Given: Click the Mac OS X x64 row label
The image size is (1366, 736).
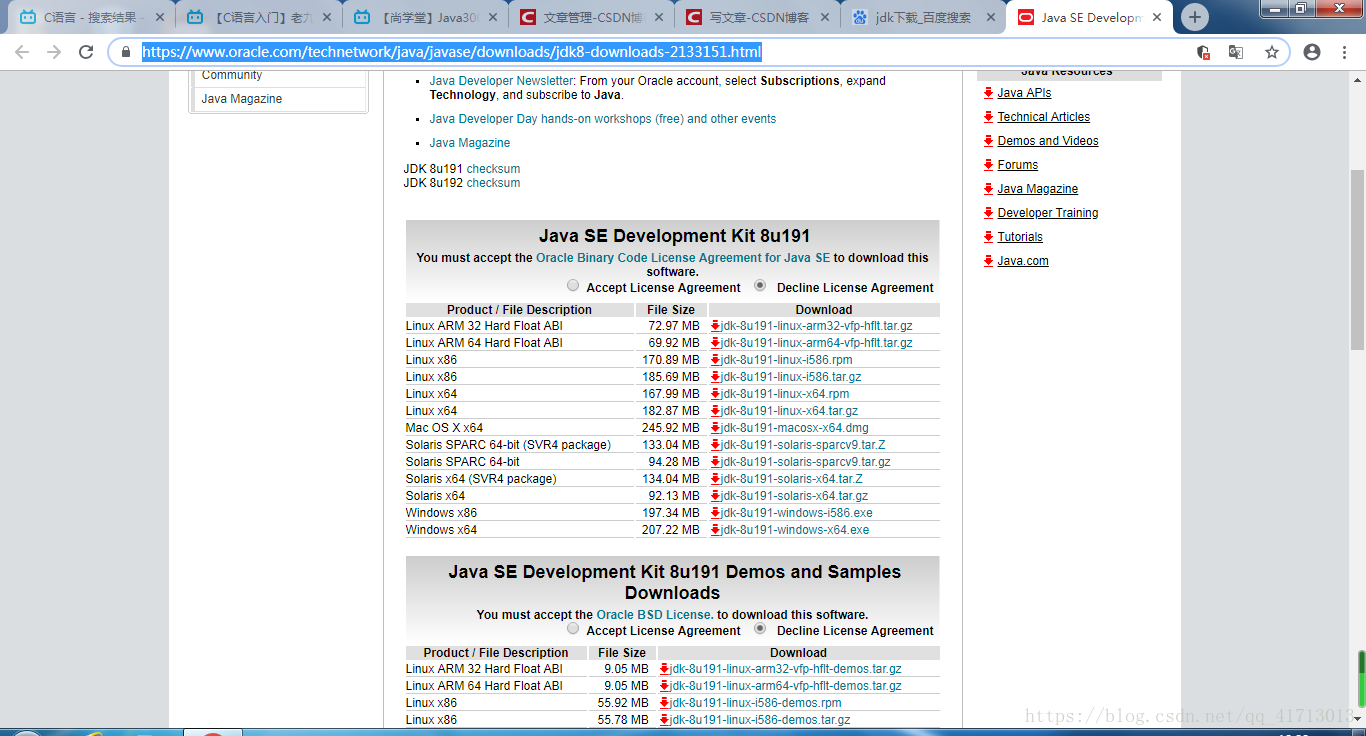Looking at the screenshot, I should pyautogui.click(x=444, y=428).
